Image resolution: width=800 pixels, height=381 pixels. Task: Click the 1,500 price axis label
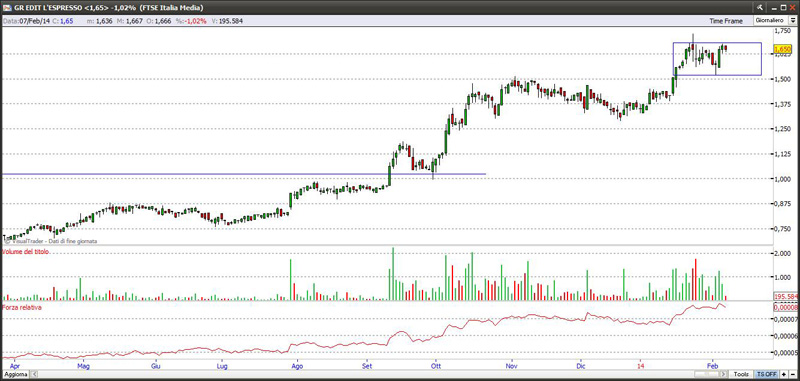pos(782,80)
